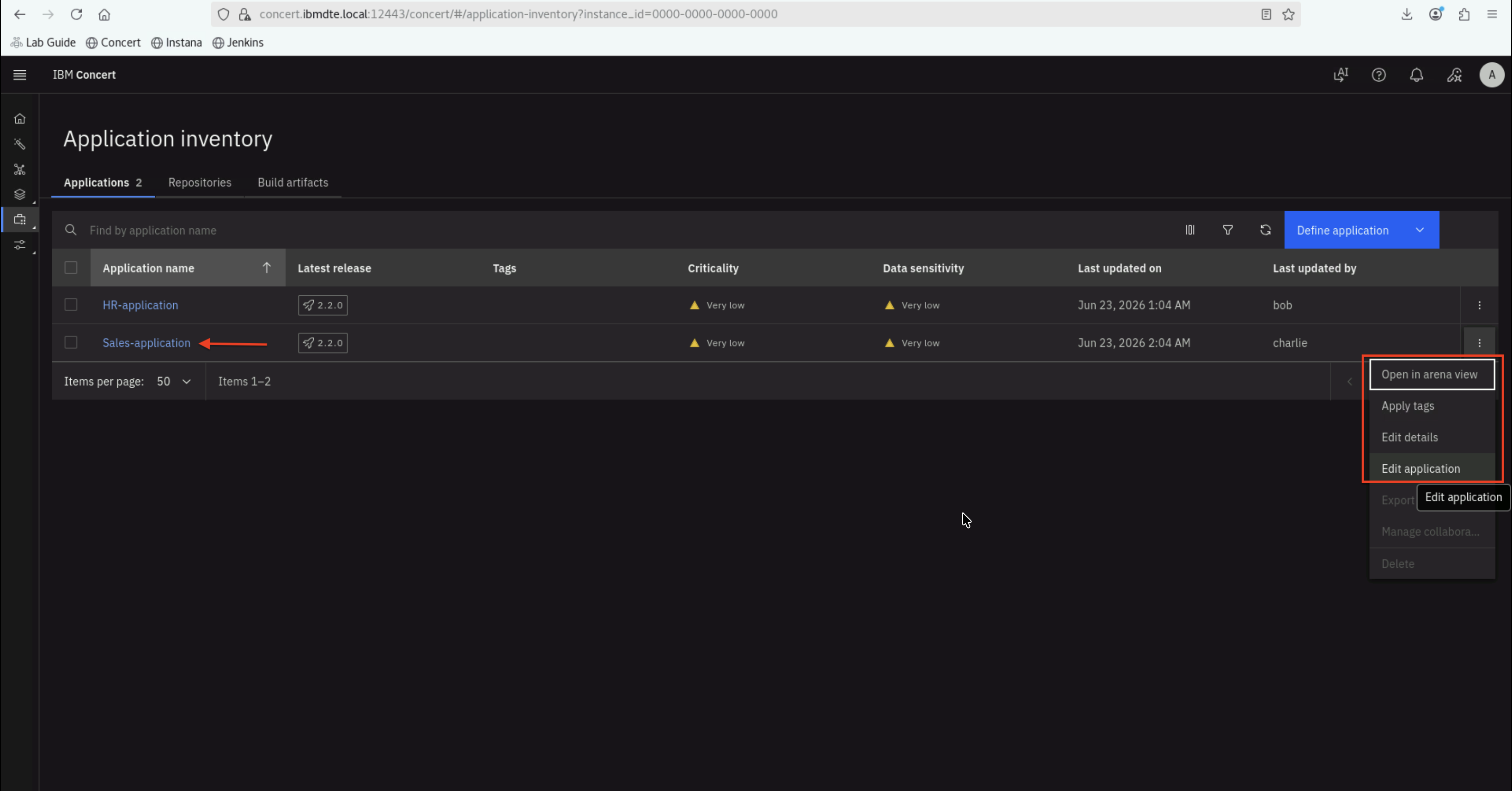Image resolution: width=1512 pixels, height=791 pixels.
Task: Select the HR-application row checkbox
Action: point(71,304)
